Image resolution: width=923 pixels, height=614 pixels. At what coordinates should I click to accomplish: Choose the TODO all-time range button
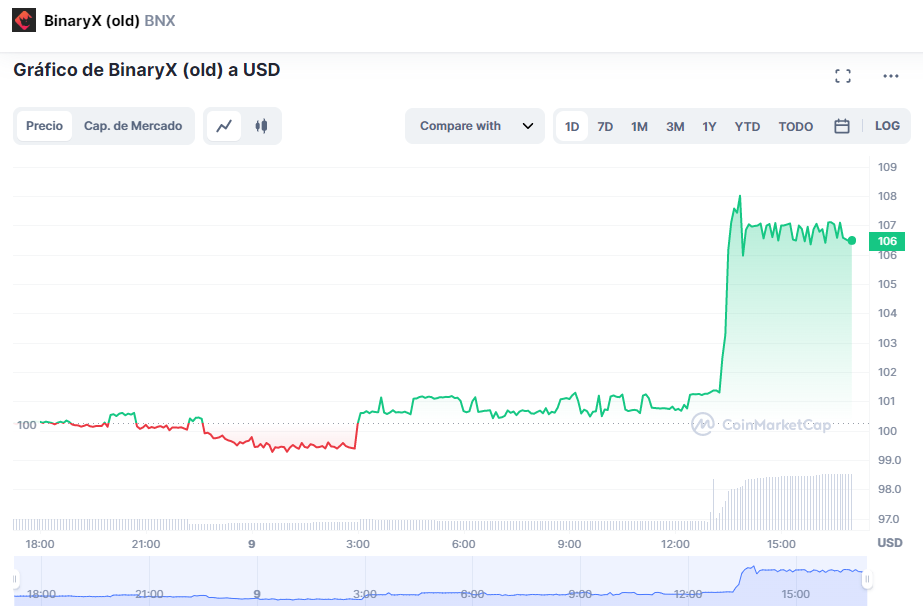pos(795,127)
